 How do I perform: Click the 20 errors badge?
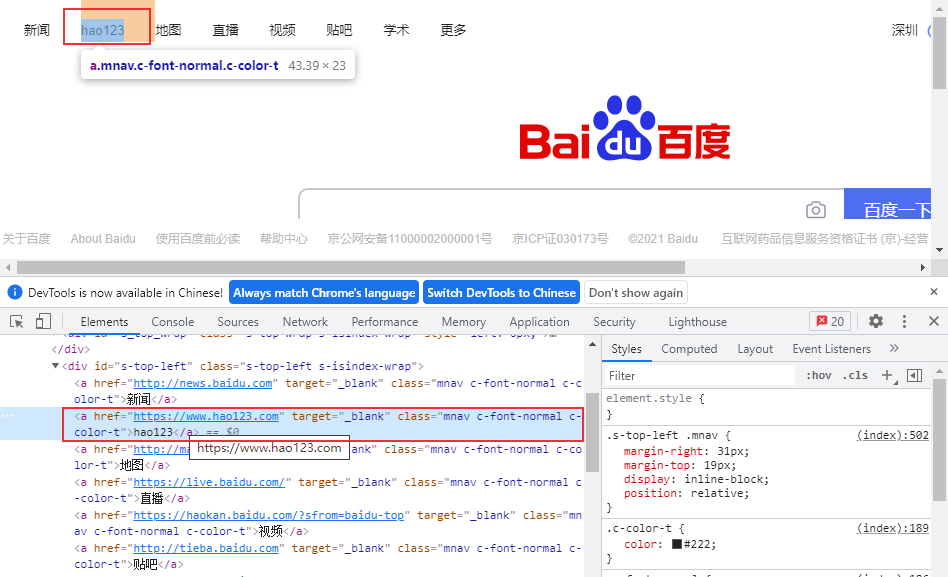coord(830,321)
